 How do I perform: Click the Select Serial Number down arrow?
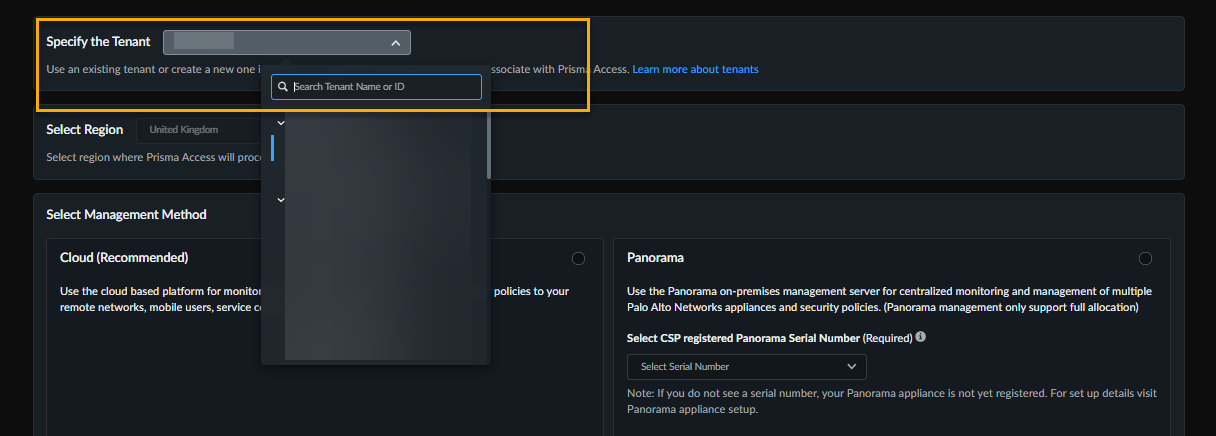[851, 366]
